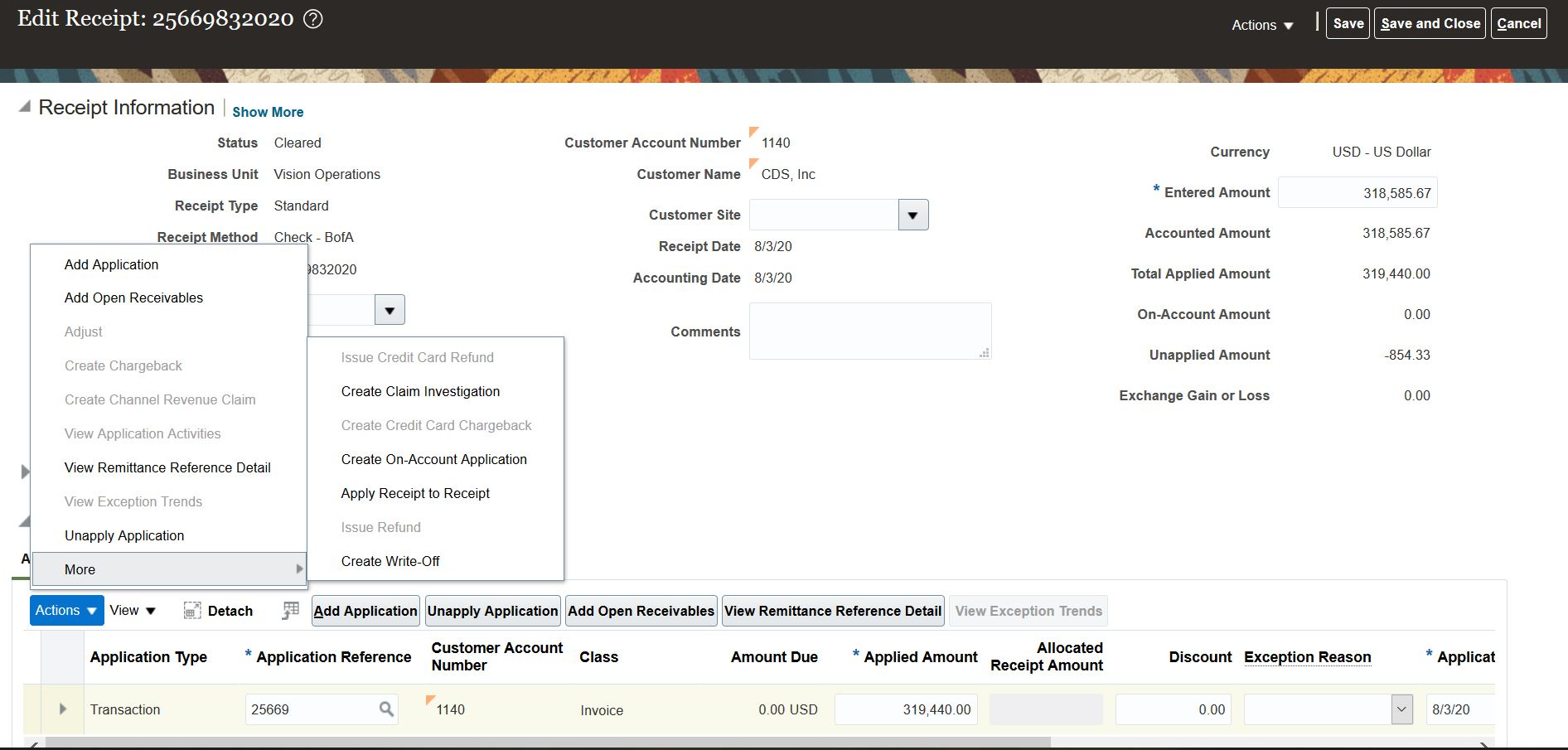Click the Entered Amount field
Viewport: 1568px width, 750px height.
1357,192
